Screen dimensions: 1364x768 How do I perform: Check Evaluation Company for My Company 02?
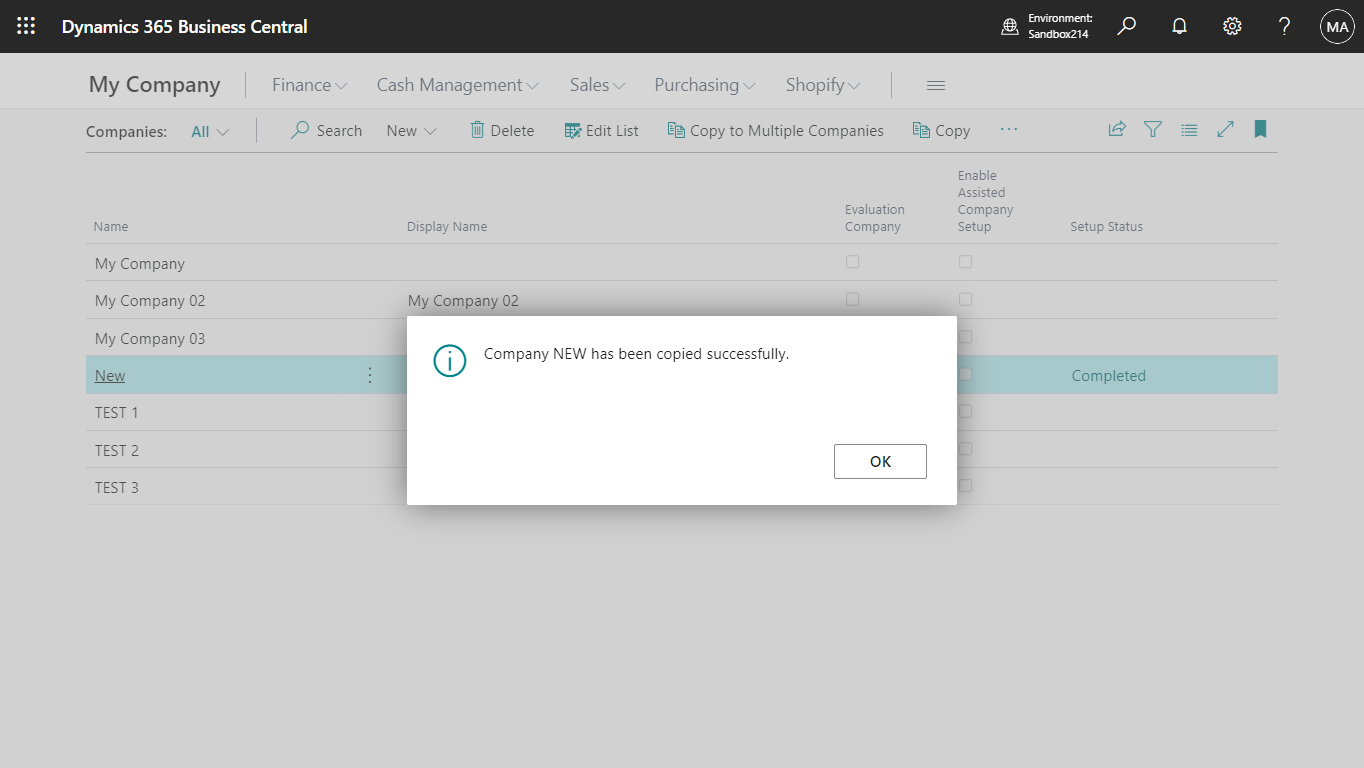(x=852, y=299)
